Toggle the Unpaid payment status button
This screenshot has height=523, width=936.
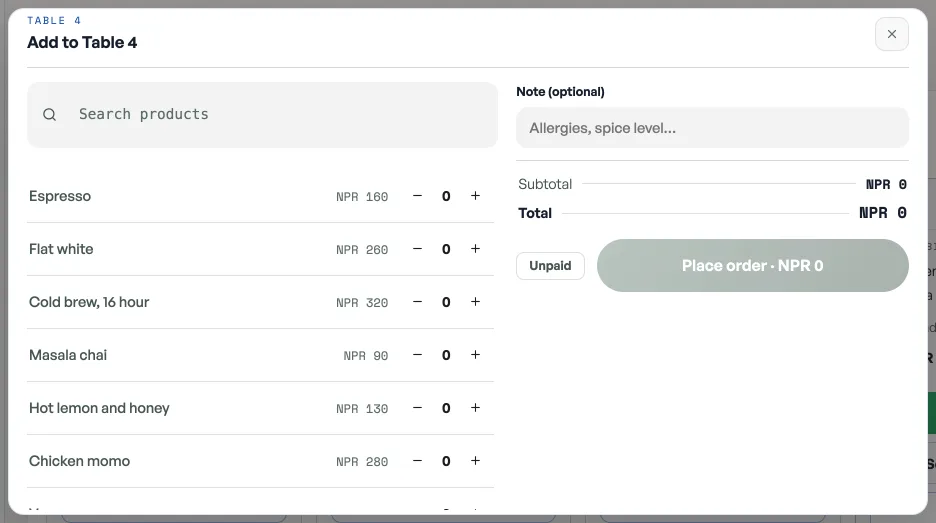550,266
